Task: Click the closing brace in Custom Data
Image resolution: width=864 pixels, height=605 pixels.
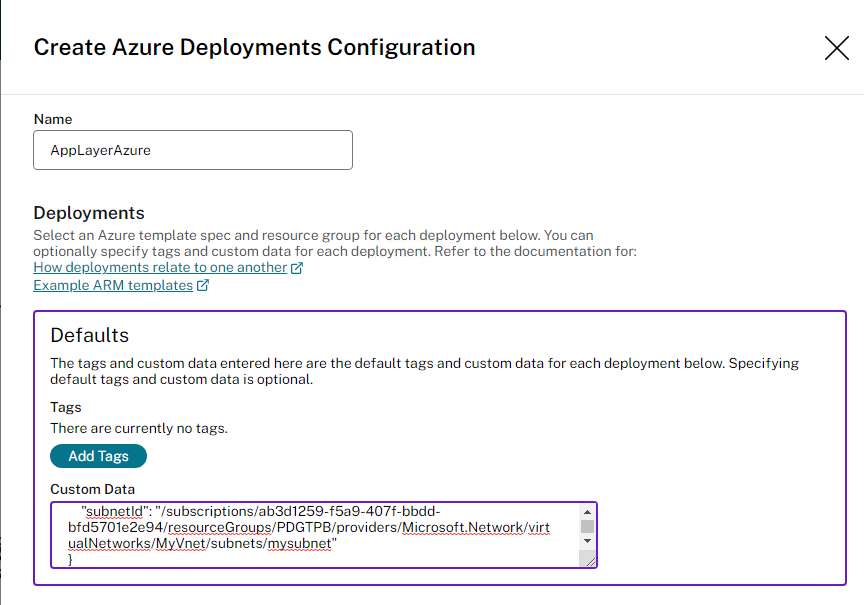Action: point(70,559)
